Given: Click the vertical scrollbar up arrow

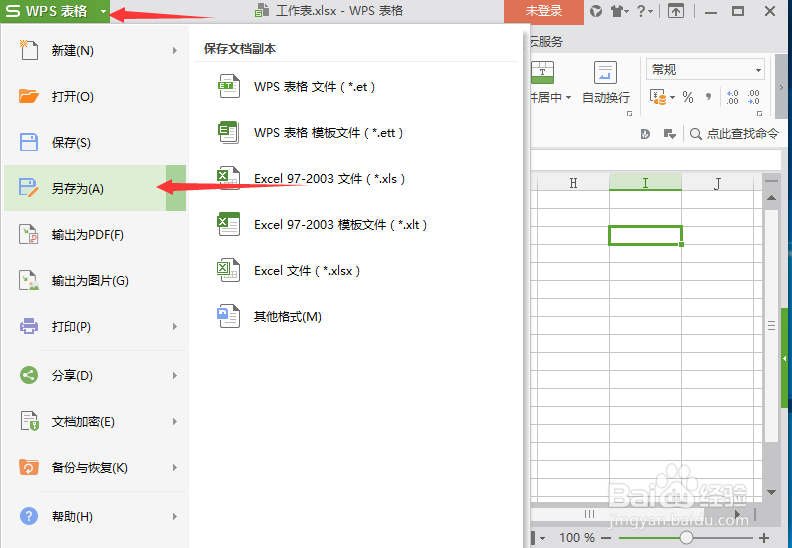Looking at the screenshot, I should [771, 197].
